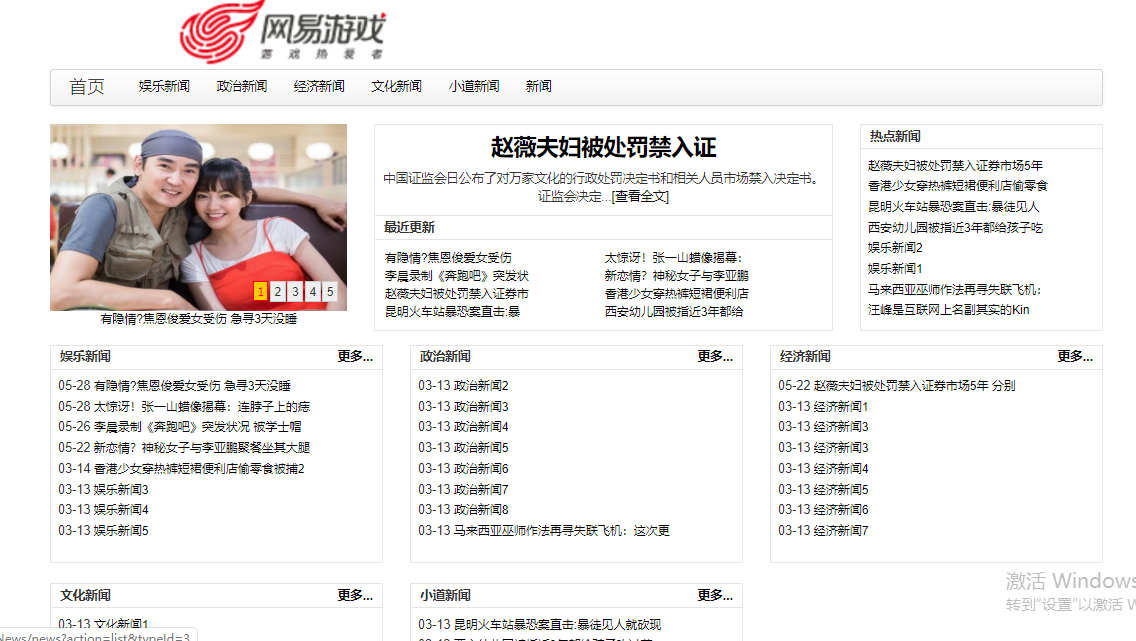Screen dimensions: 1136x641
Task: Open hot news 娱乐新闻1
Action: click(x=895, y=269)
